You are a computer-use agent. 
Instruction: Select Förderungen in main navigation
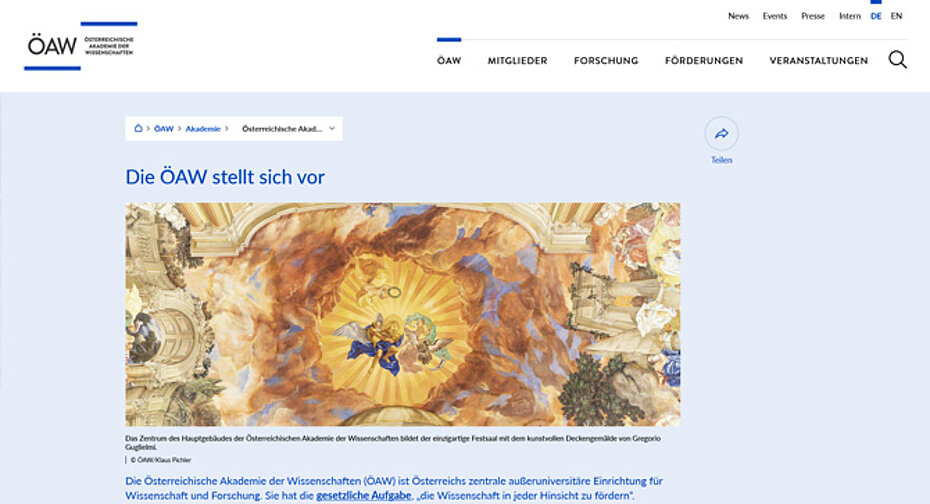703,61
